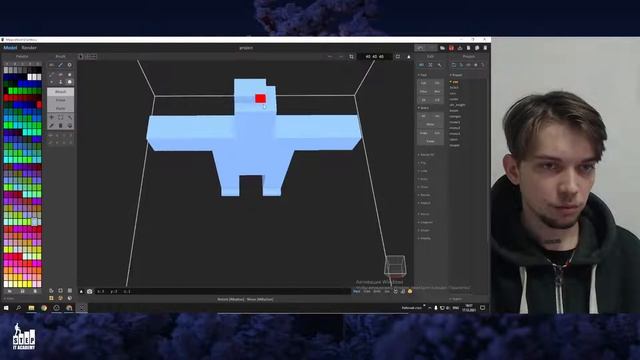Open a project with the folder icon
The width and height of the screenshot is (640, 360).
[442, 48]
